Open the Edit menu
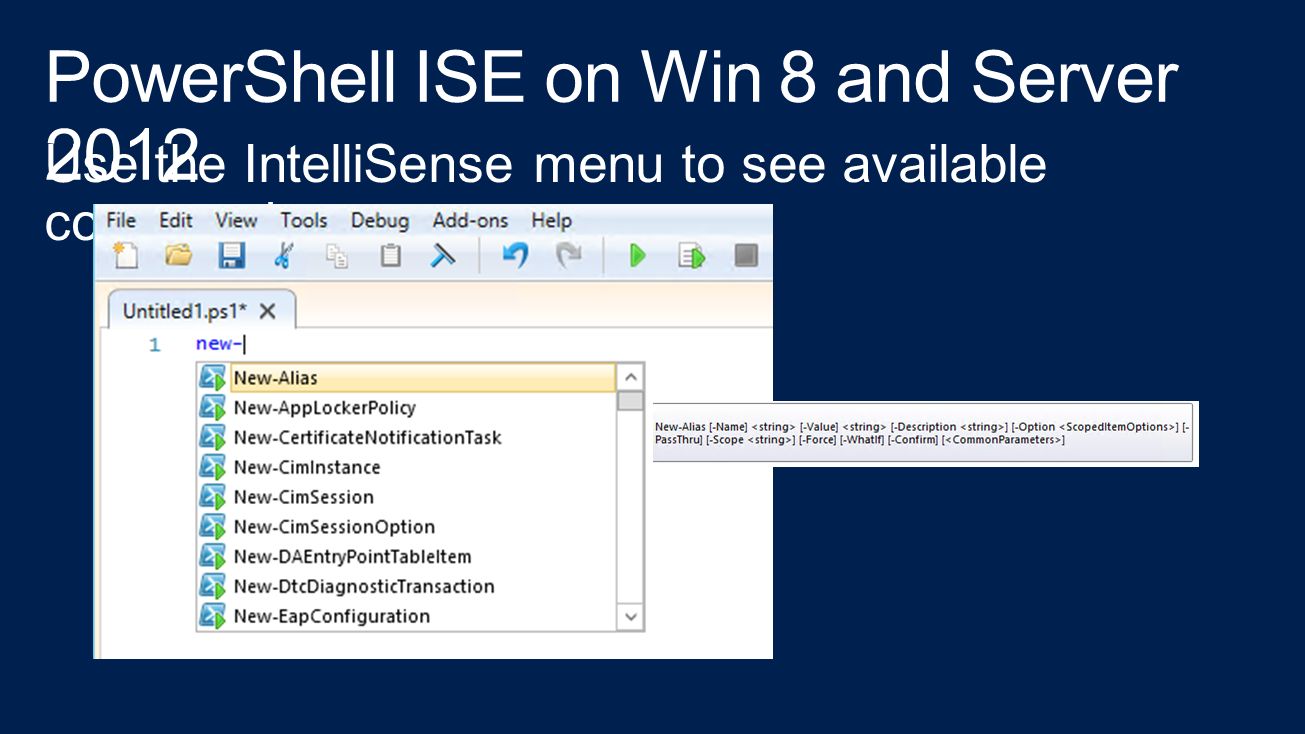This screenshot has height=734, width=1305. 176,220
